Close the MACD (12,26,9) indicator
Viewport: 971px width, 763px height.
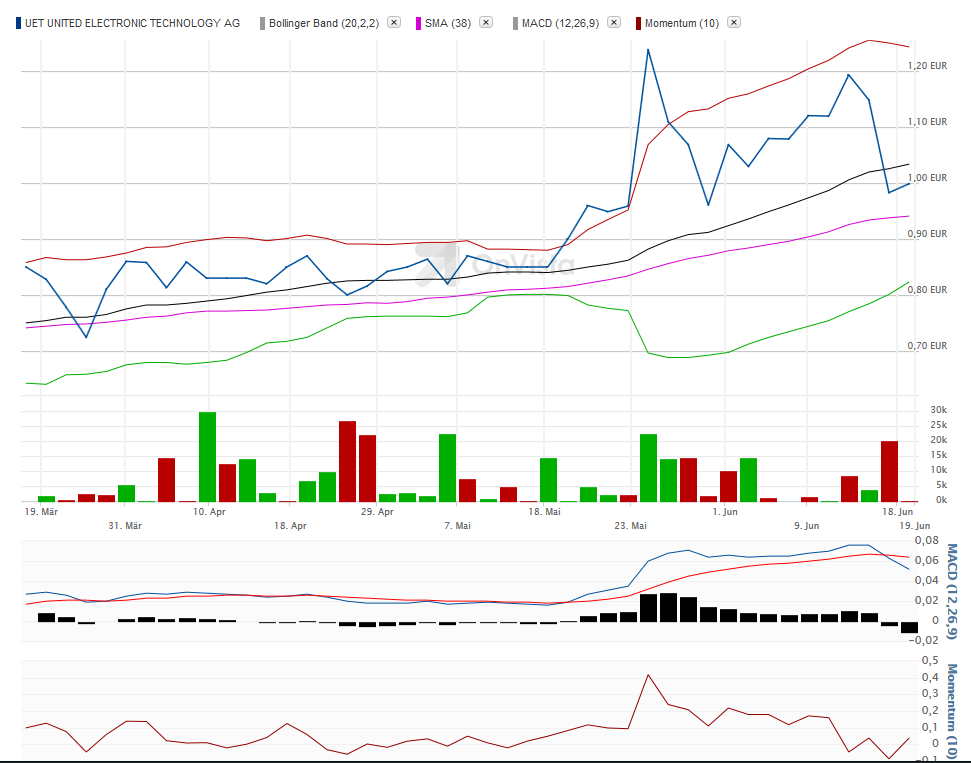[614, 22]
